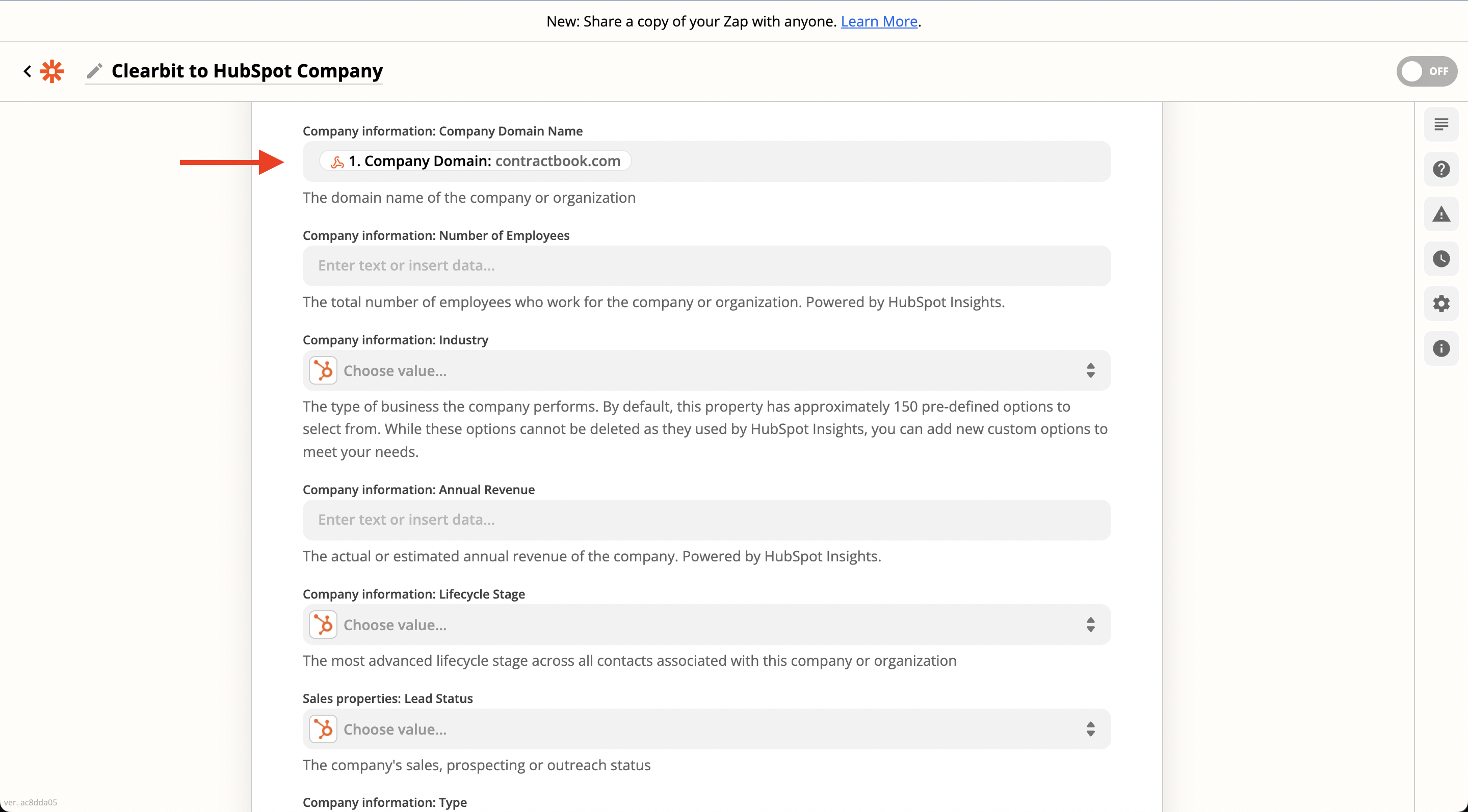Open the history clock sidebar icon
1468x812 pixels.
coord(1440,259)
